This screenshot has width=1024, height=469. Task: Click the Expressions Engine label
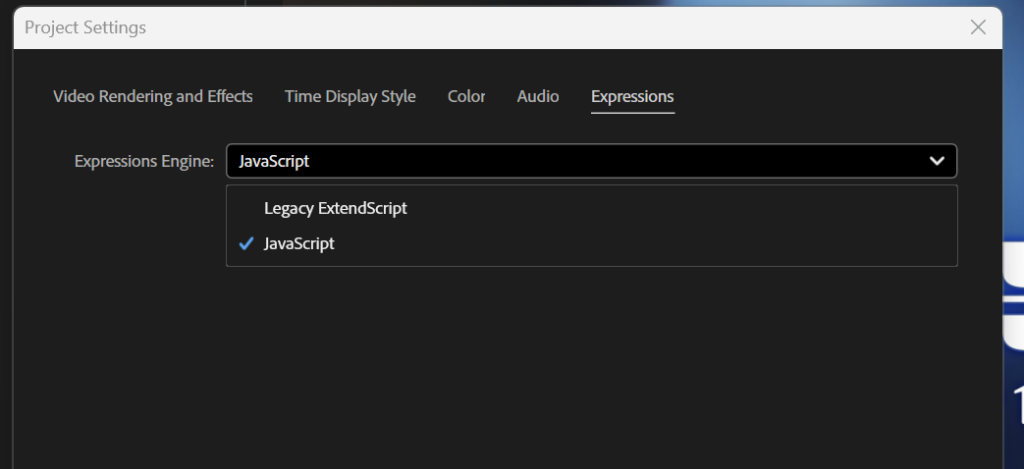(144, 161)
